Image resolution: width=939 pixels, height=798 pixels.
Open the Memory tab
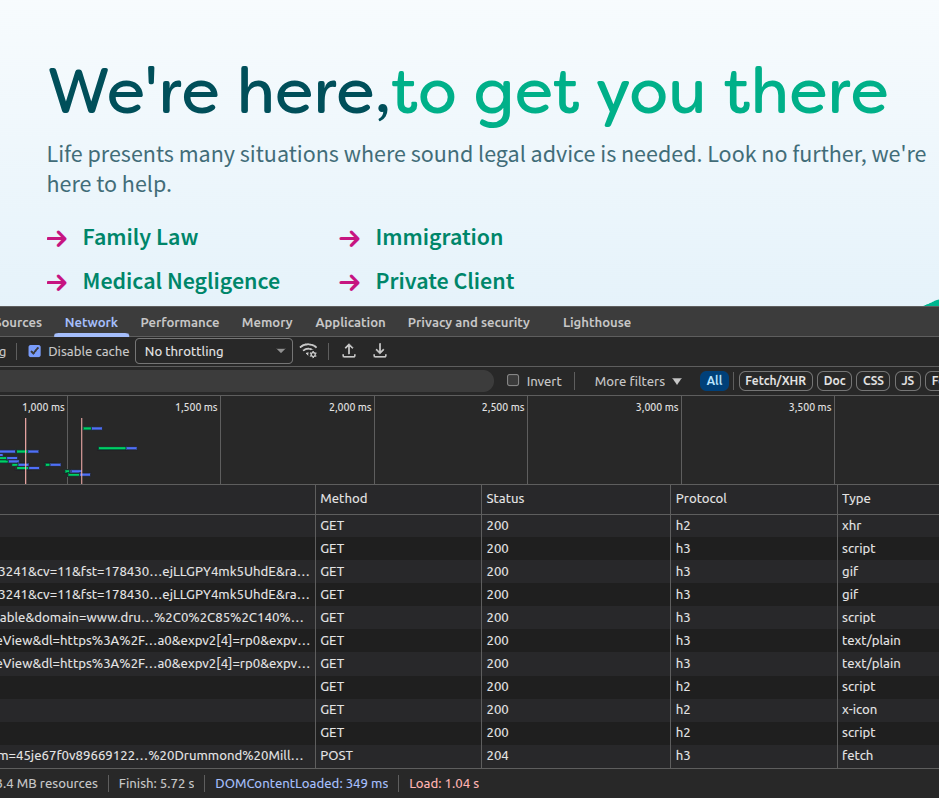[x=267, y=323]
